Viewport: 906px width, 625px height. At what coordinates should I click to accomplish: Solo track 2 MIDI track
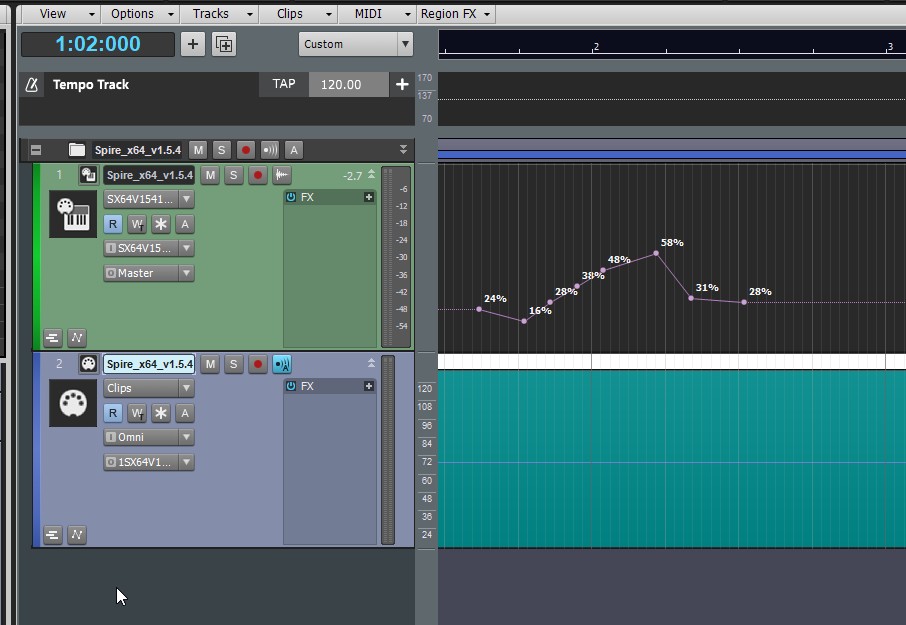[233, 364]
